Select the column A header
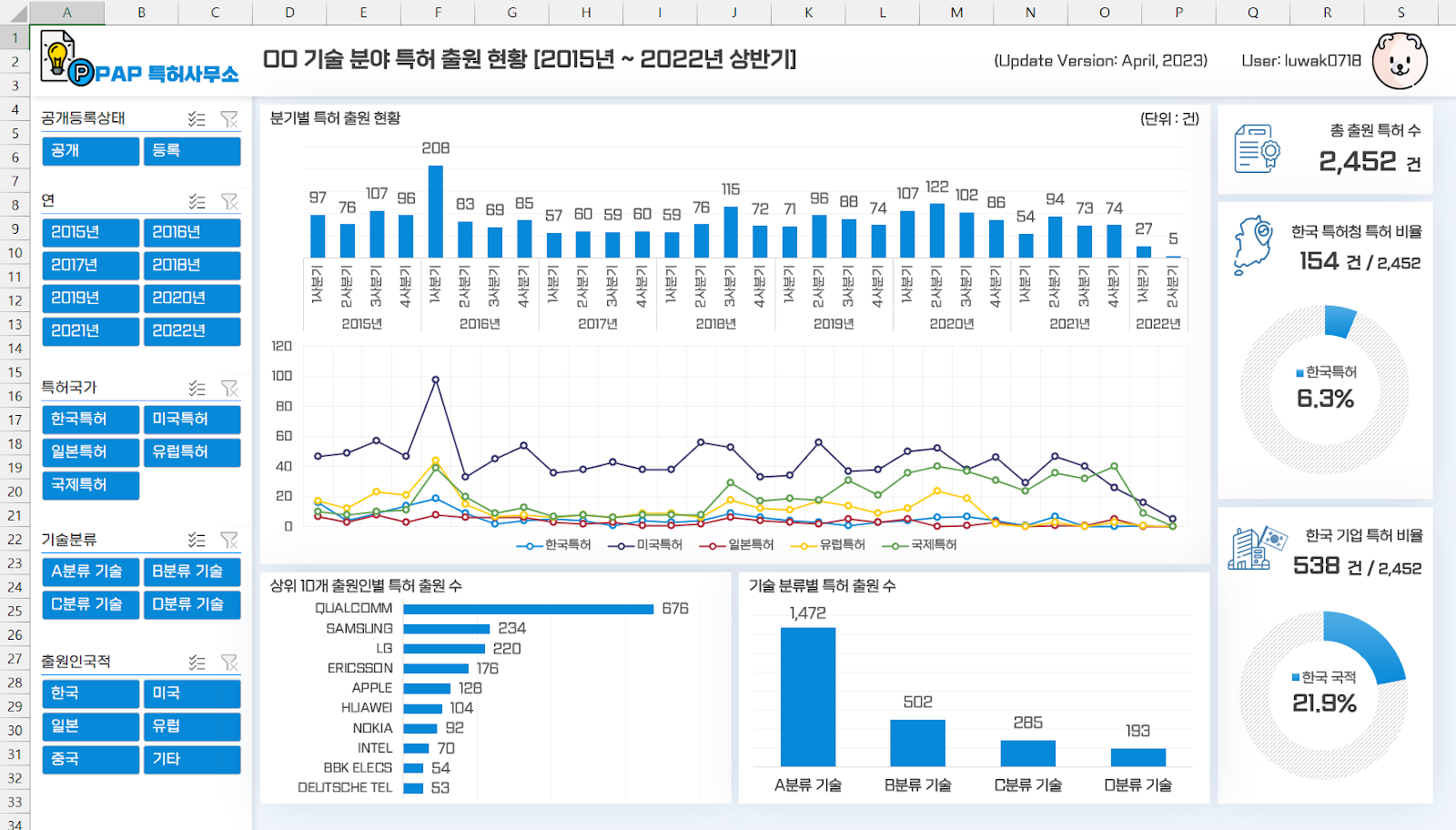 (66, 13)
